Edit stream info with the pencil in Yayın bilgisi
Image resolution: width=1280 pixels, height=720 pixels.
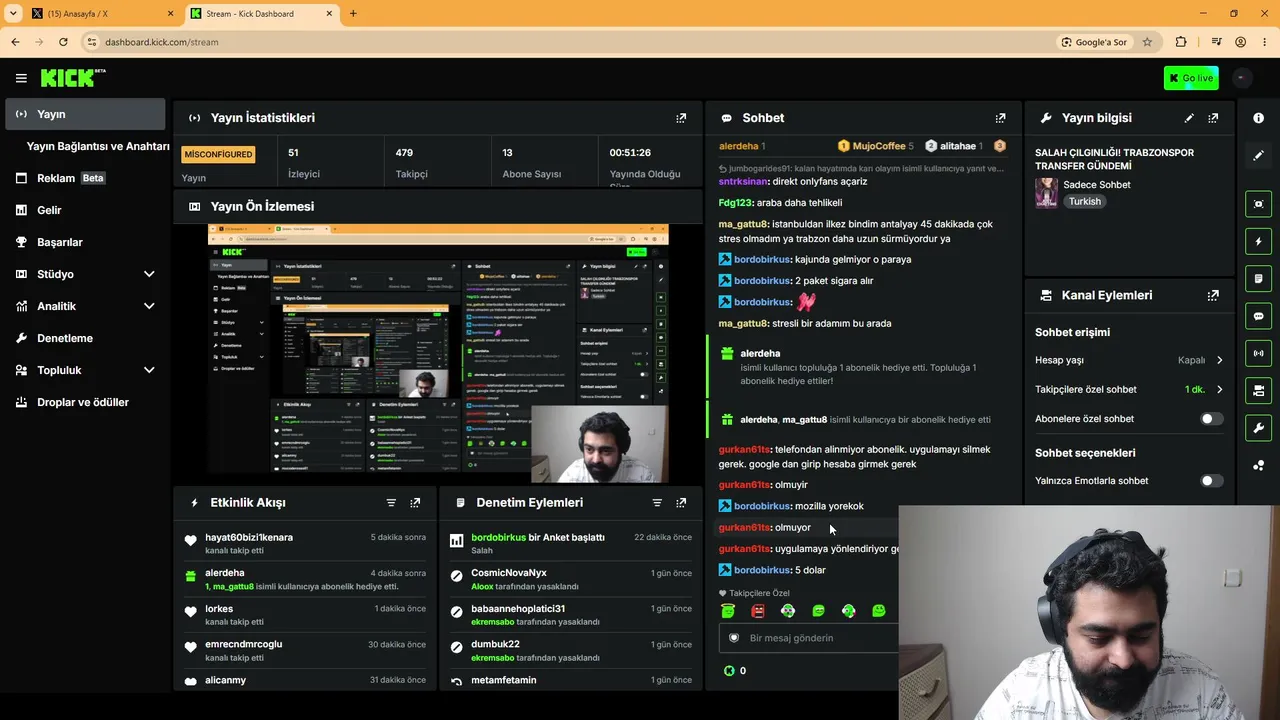(1189, 118)
